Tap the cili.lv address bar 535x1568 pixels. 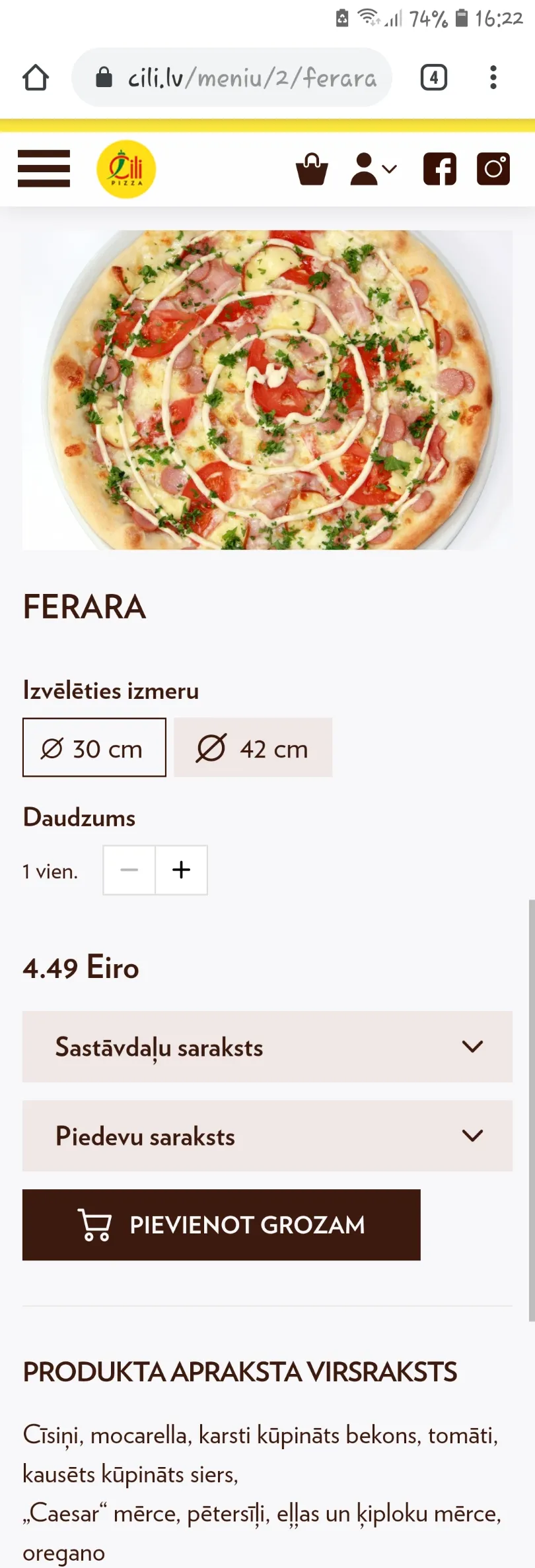click(232, 77)
